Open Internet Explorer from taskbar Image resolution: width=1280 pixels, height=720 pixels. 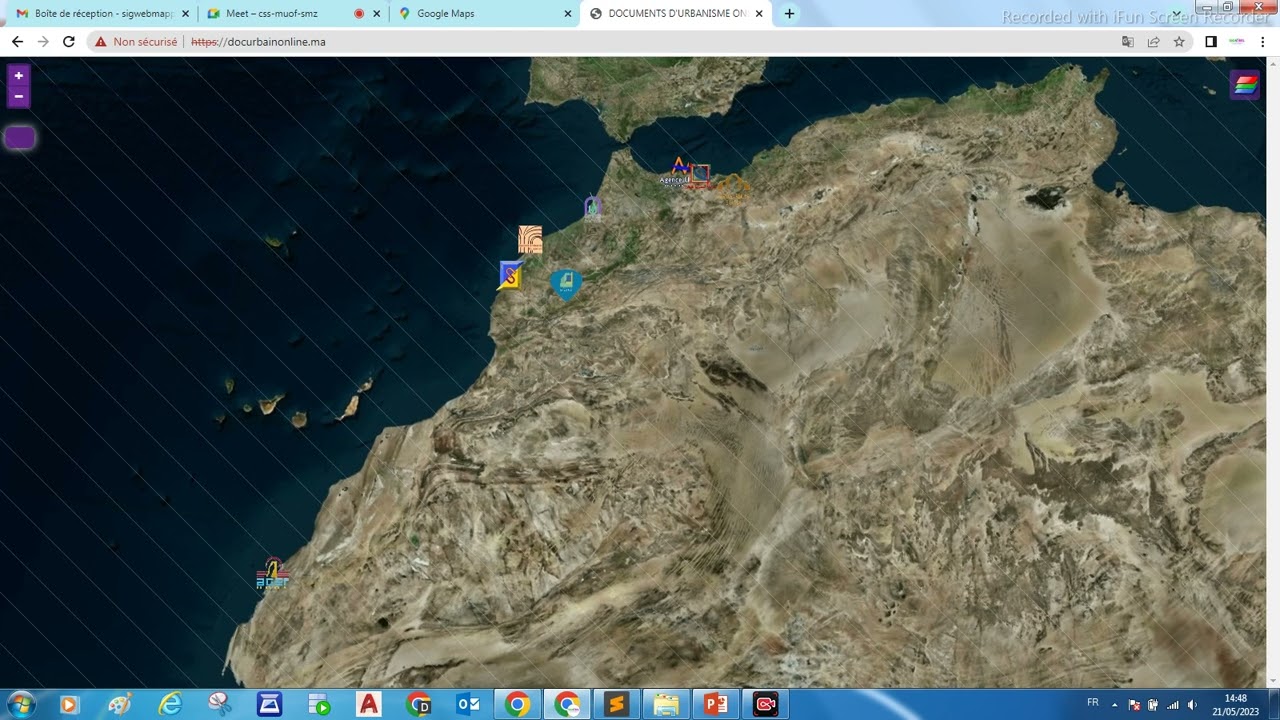170,704
